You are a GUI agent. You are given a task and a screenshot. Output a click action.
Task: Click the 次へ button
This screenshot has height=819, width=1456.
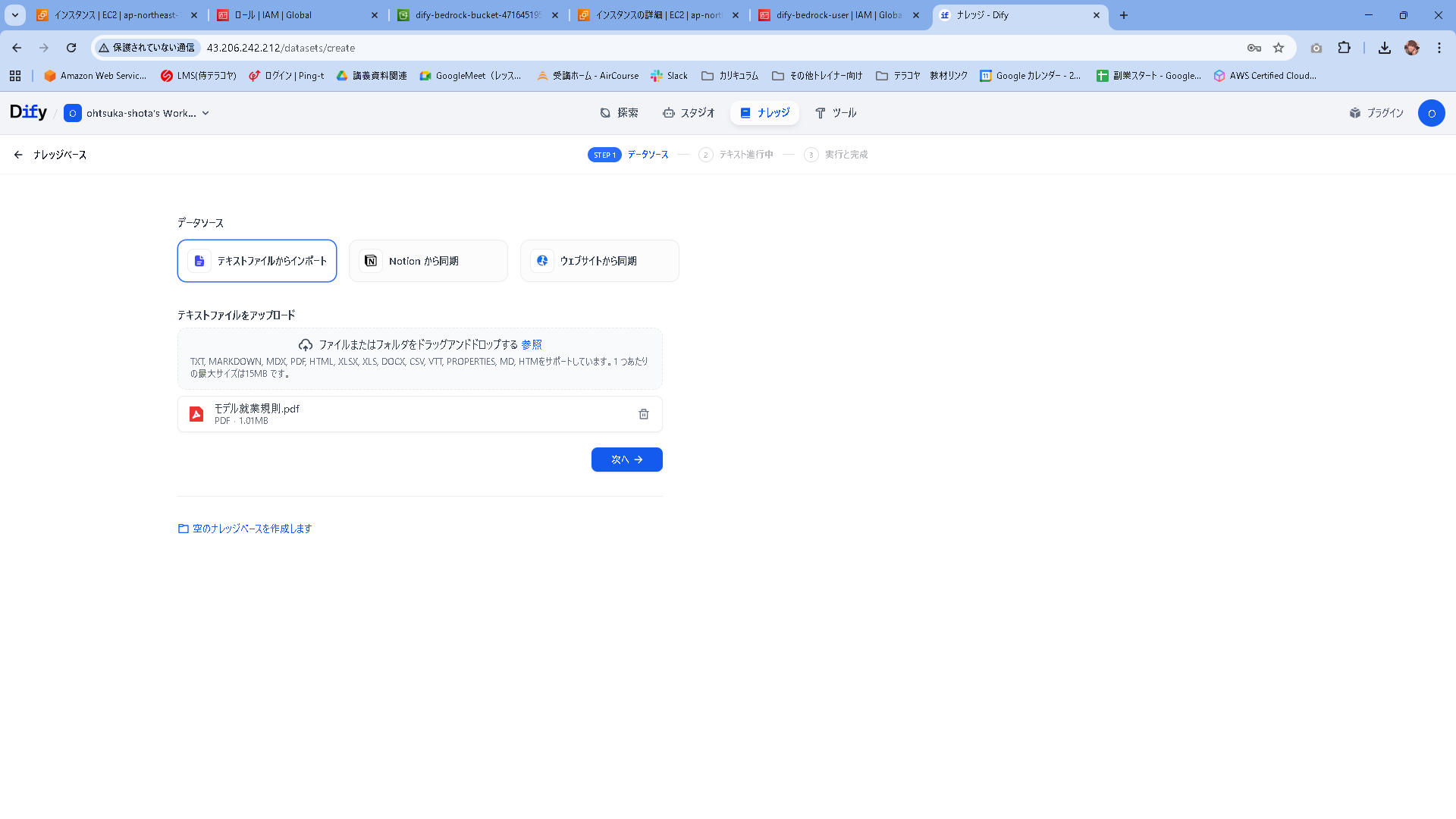[626, 460]
